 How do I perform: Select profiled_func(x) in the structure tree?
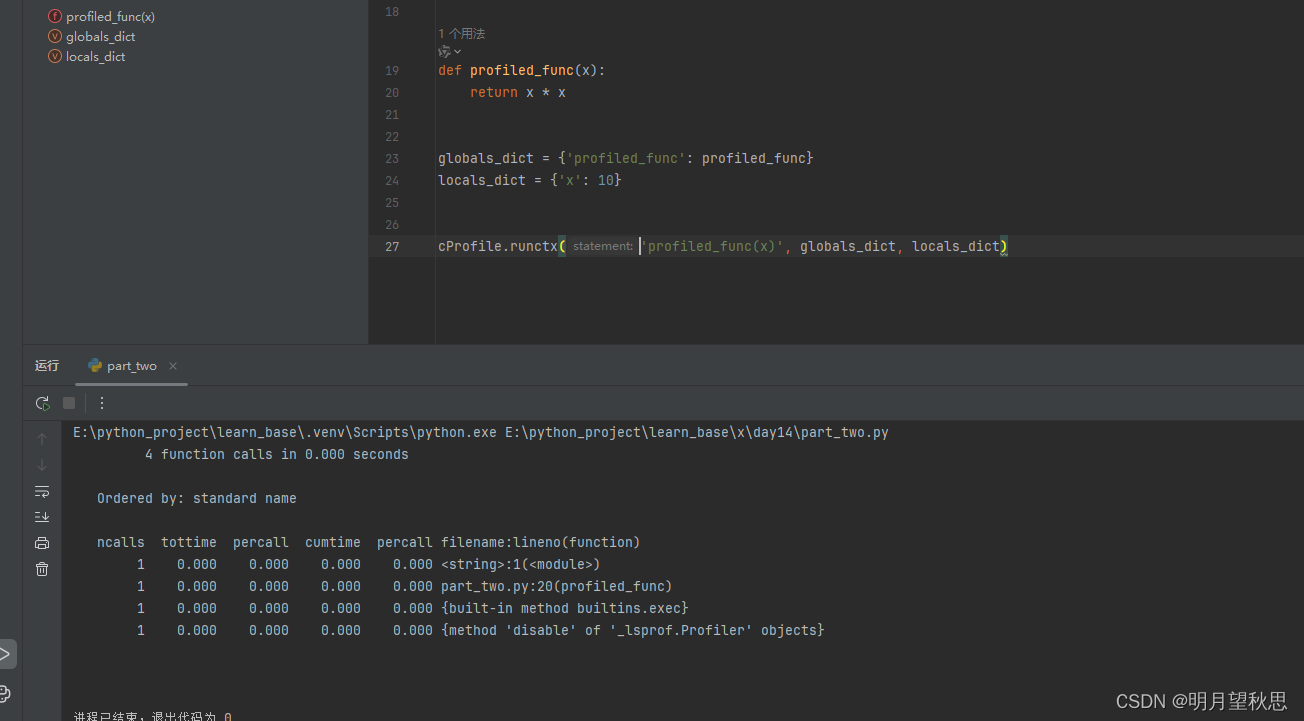click(110, 17)
